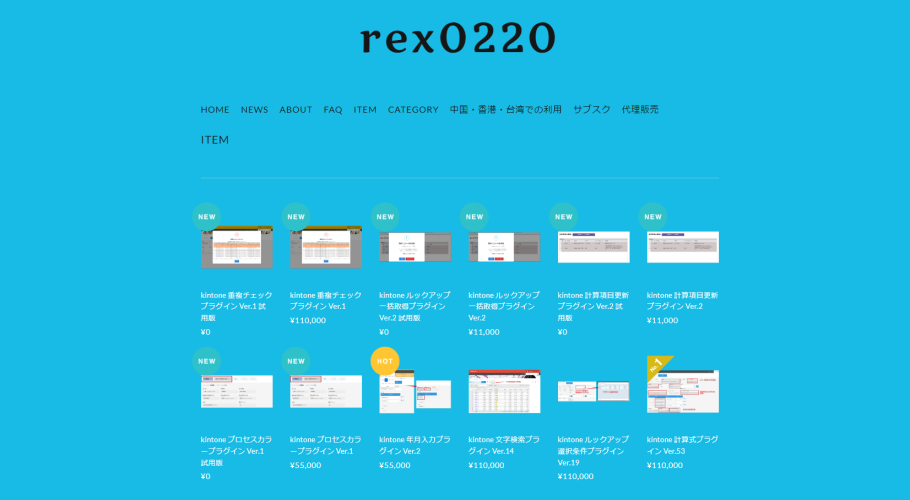Click the rex0220 site logo title
This screenshot has height=500, width=910.
click(x=457, y=38)
